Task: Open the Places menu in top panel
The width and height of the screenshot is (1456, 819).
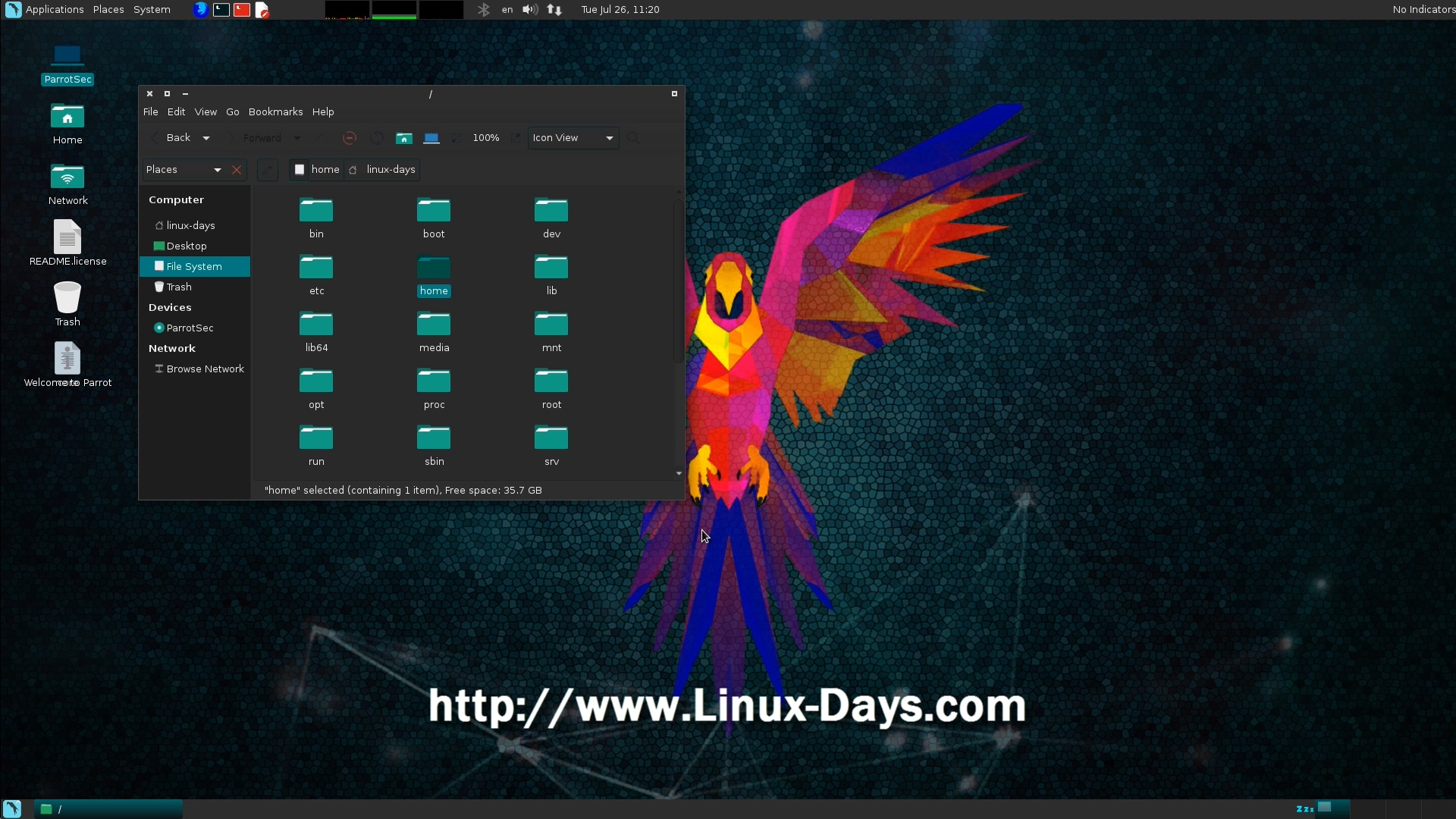Action: [108, 10]
